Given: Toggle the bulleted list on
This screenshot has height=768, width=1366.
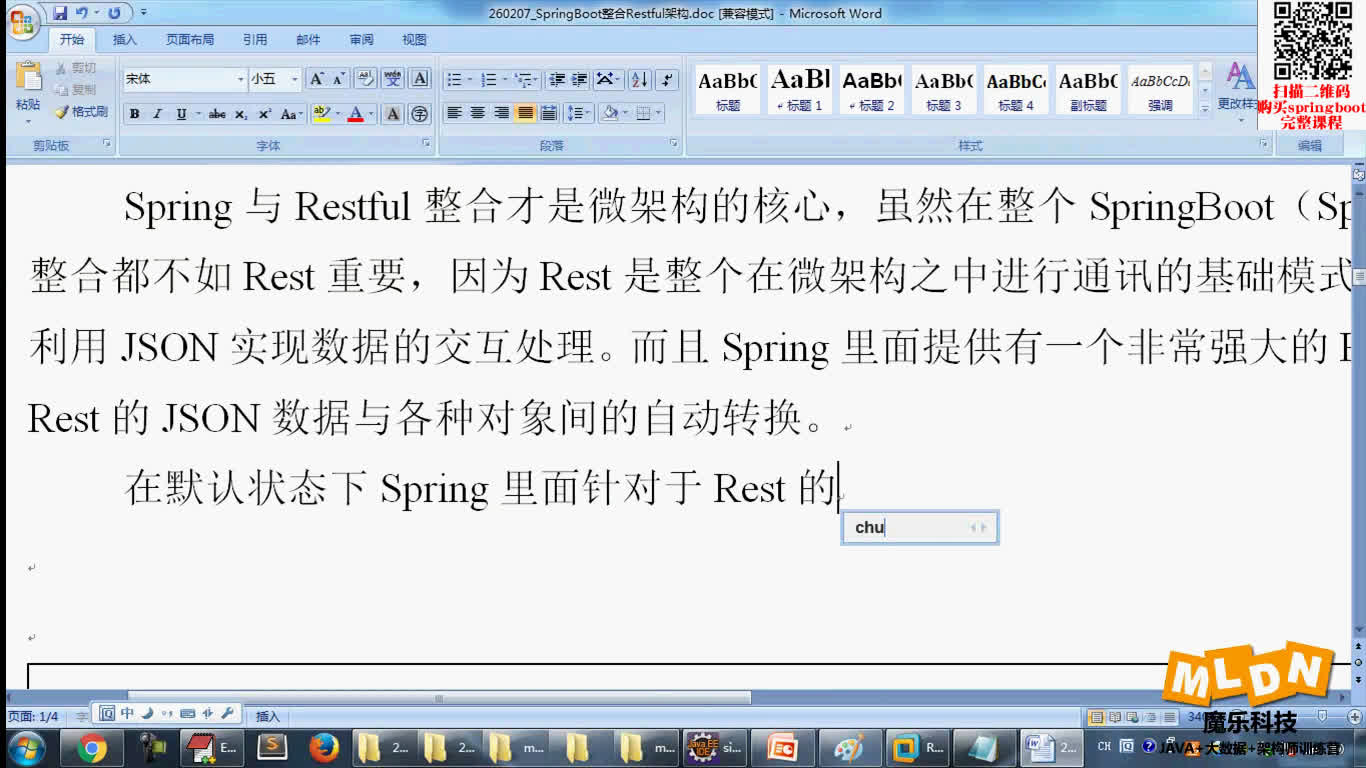Looking at the screenshot, I should tap(455, 79).
